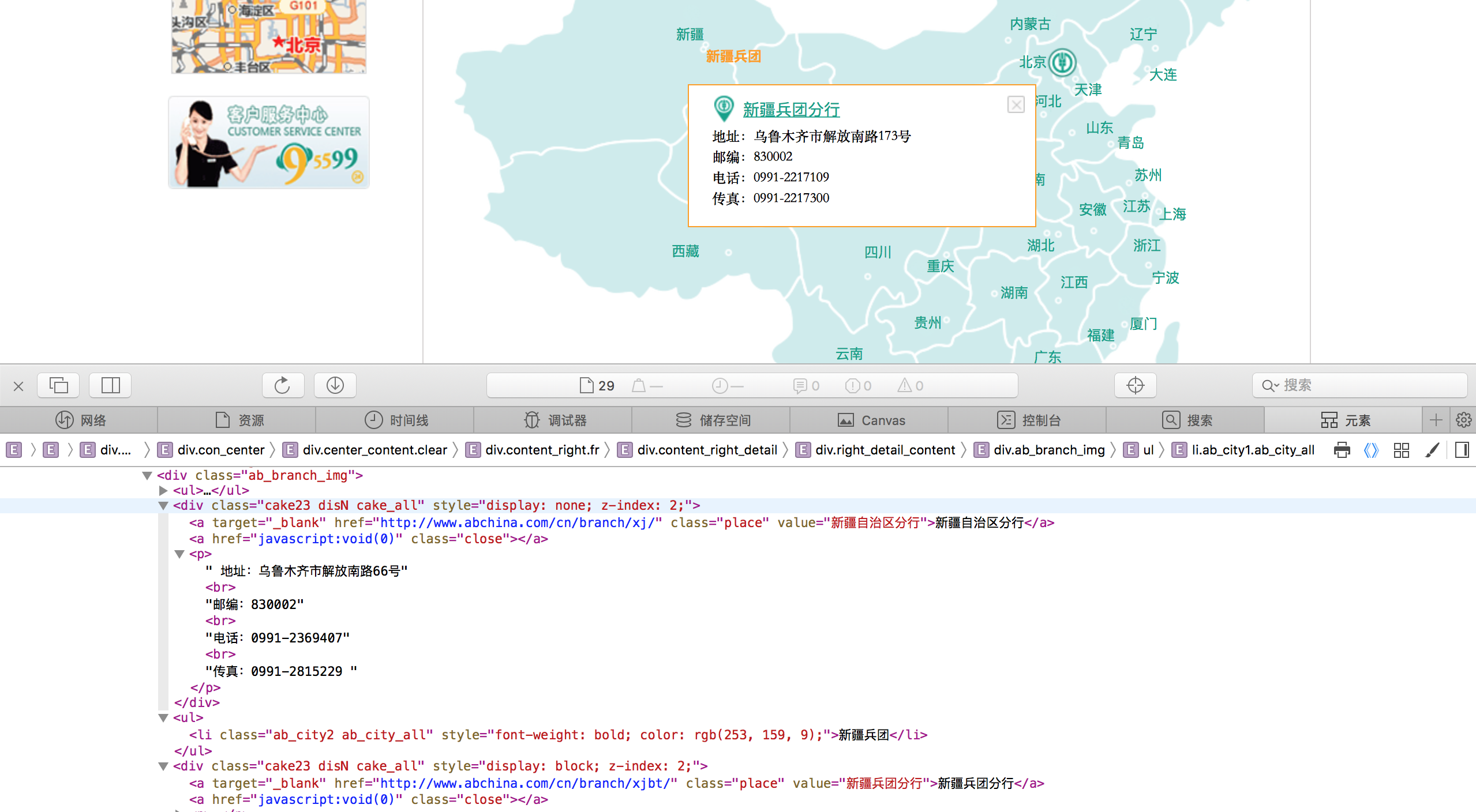The width and height of the screenshot is (1476, 812).
Task: Start element selection with crosshair icon
Action: (1135, 385)
